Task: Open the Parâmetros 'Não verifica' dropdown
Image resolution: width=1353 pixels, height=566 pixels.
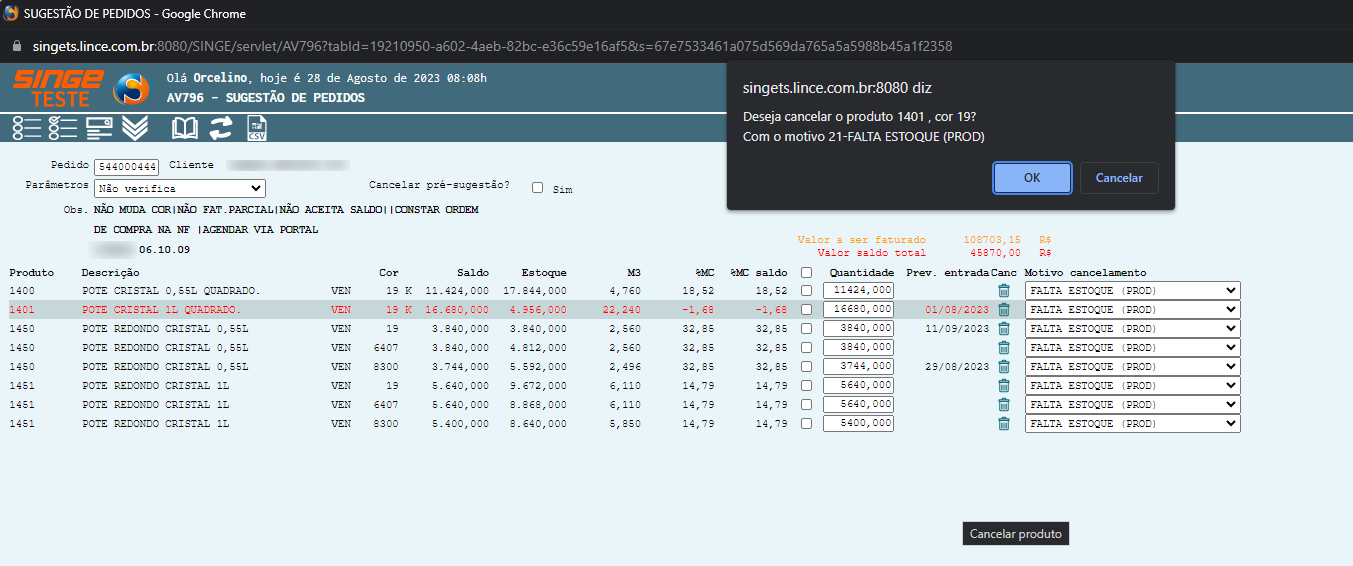Action: (x=179, y=188)
